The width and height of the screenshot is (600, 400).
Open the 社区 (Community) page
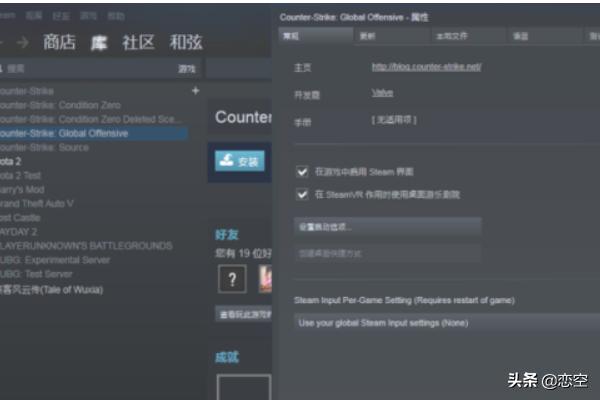138,42
